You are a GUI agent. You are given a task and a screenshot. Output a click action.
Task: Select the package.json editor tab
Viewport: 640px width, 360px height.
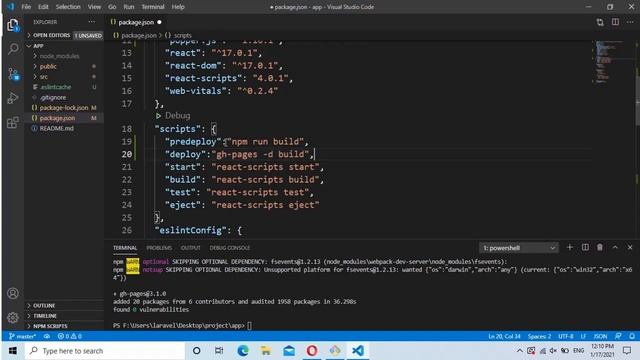(x=136, y=22)
